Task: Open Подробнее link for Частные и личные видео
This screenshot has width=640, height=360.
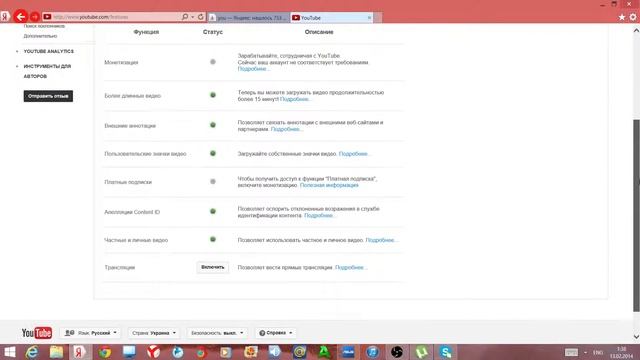Action: pyautogui.click(x=381, y=240)
